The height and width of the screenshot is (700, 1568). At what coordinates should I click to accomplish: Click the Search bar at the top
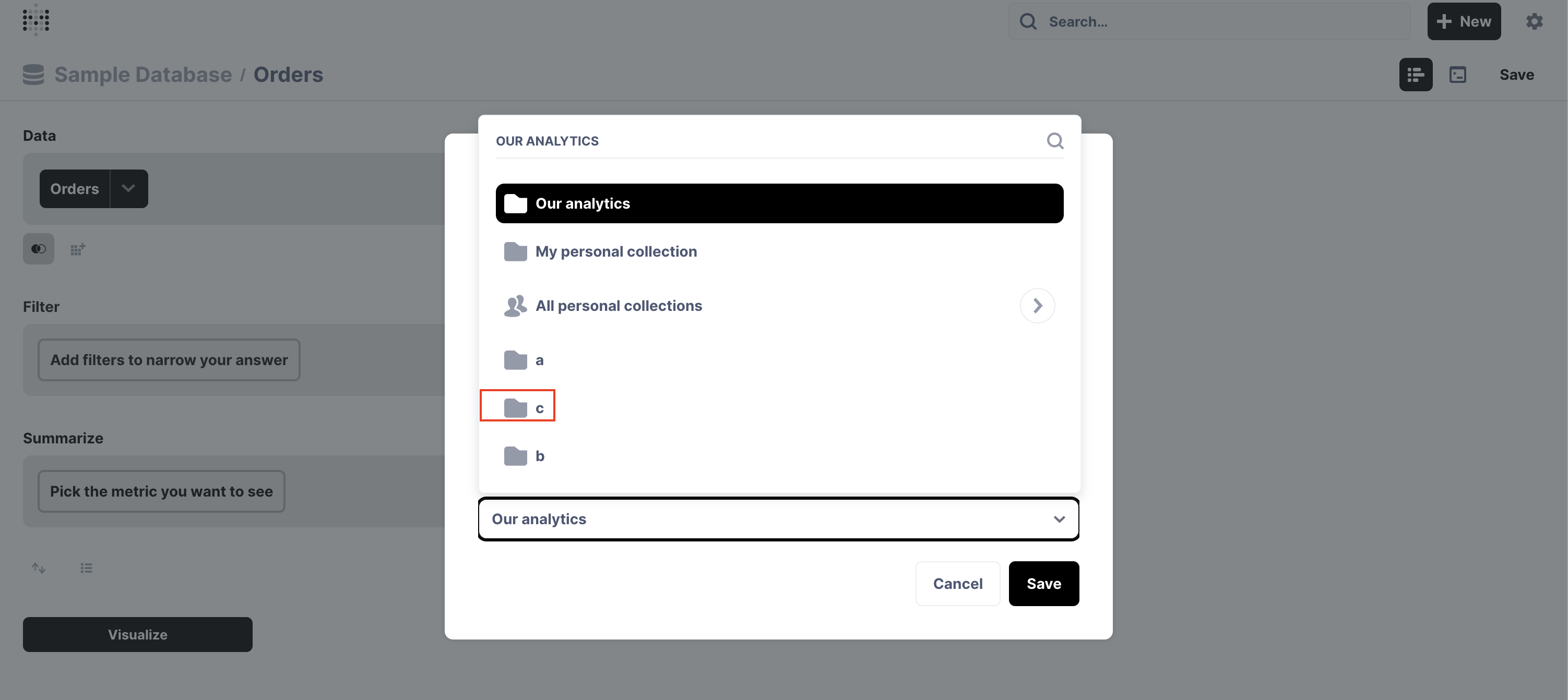point(1208,21)
